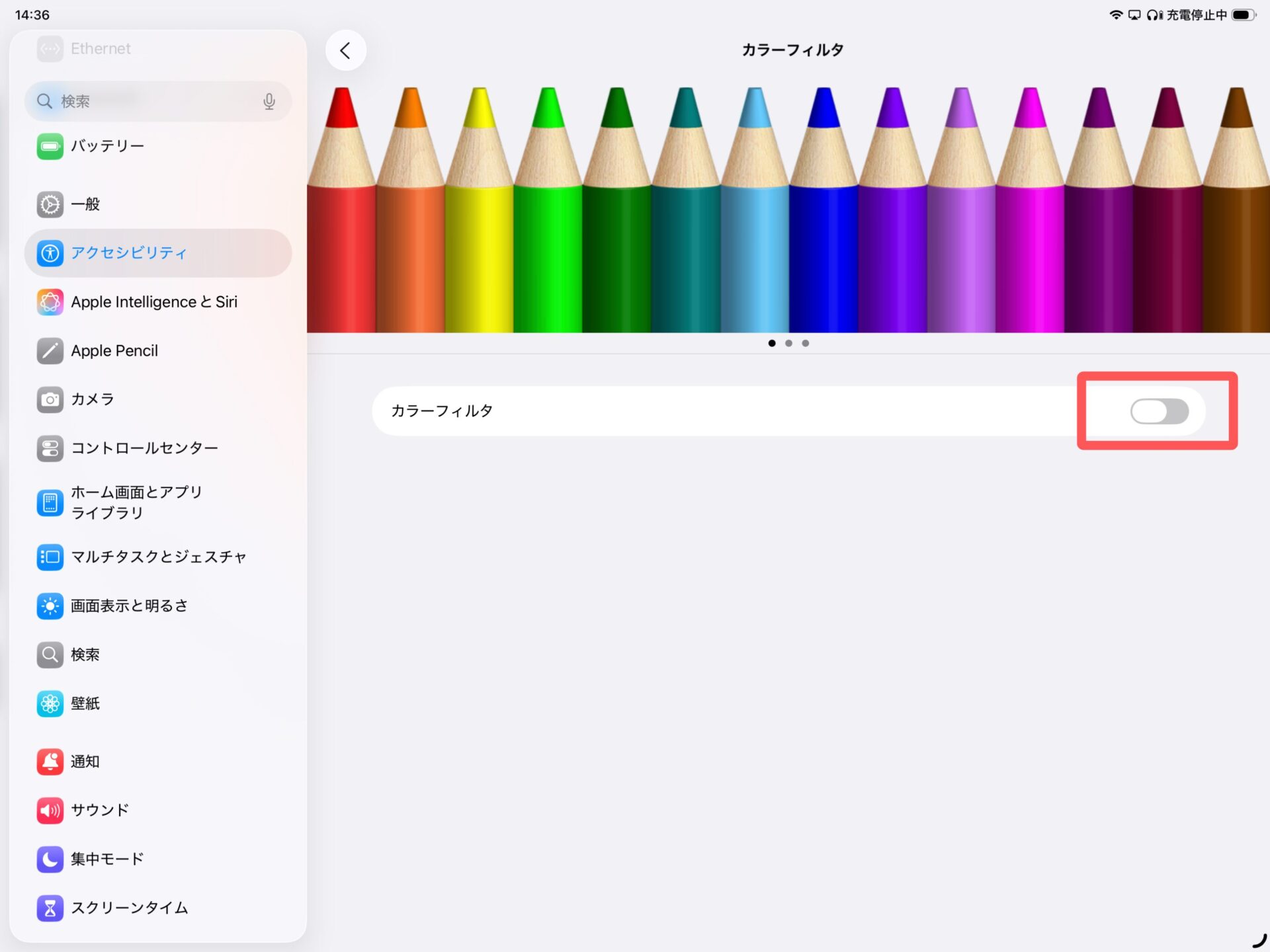
Task: Open 壁紙 settings flower icon
Action: (x=50, y=703)
